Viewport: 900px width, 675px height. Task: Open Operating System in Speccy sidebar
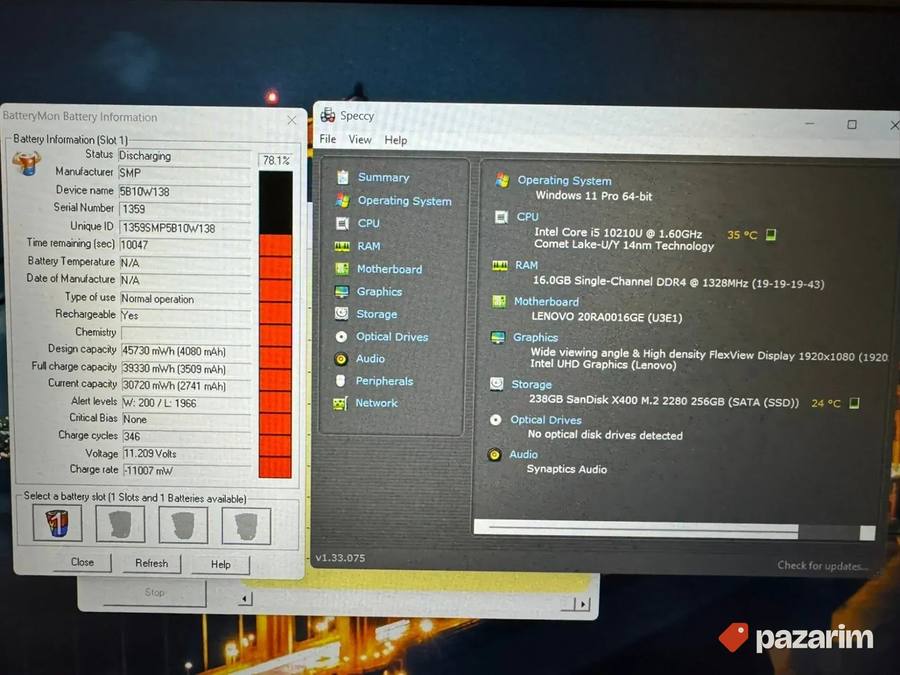click(405, 201)
